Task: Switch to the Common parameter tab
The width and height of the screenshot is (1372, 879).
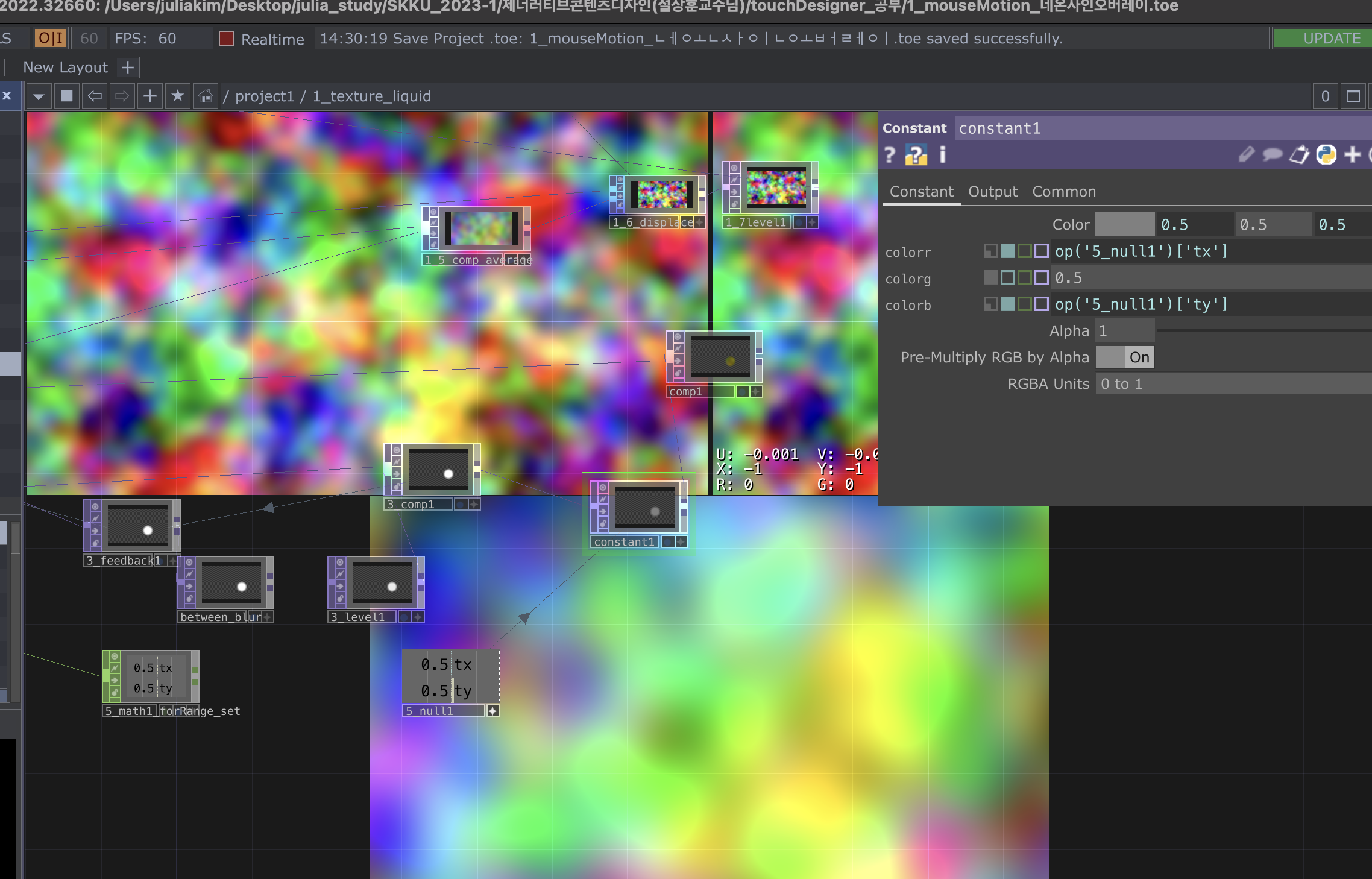Action: [x=1063, y=192]
